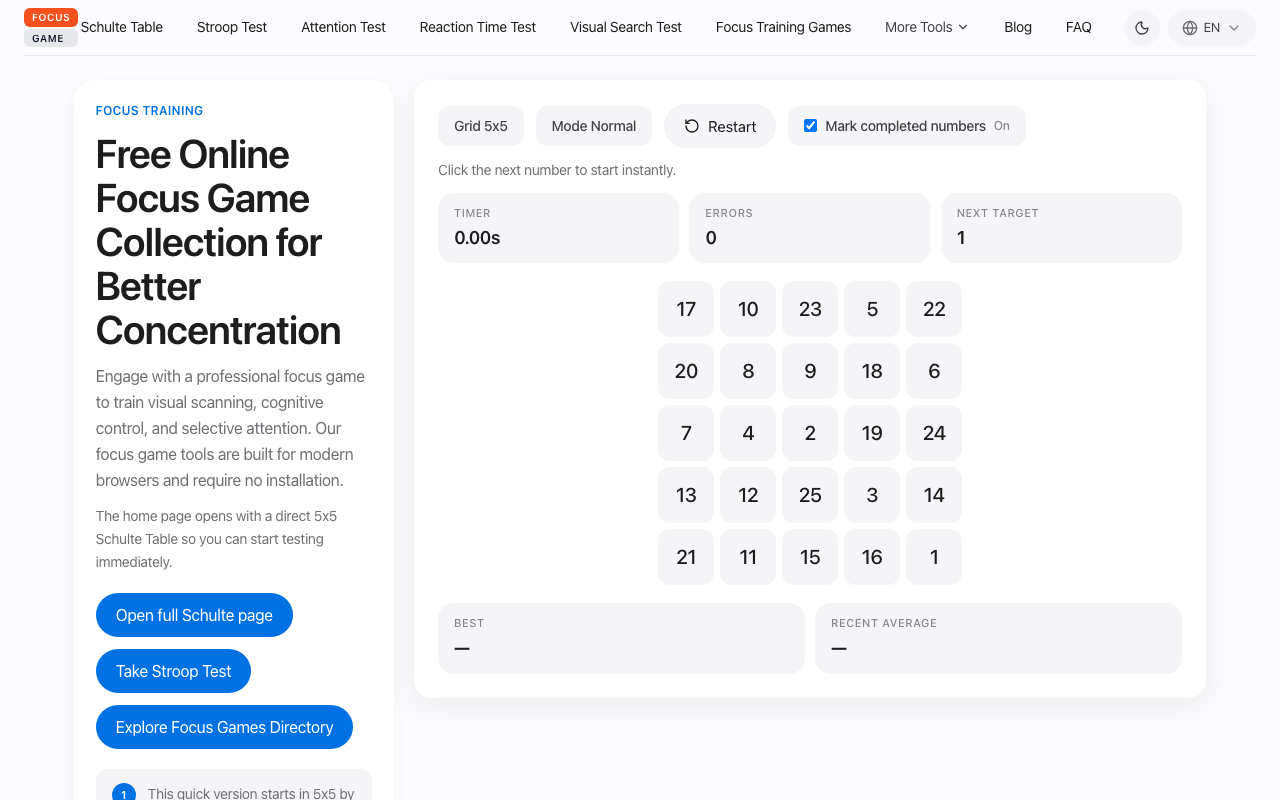Select tile number 17
The width and height of the screenshot is (1280, 800).
[686, 309]
